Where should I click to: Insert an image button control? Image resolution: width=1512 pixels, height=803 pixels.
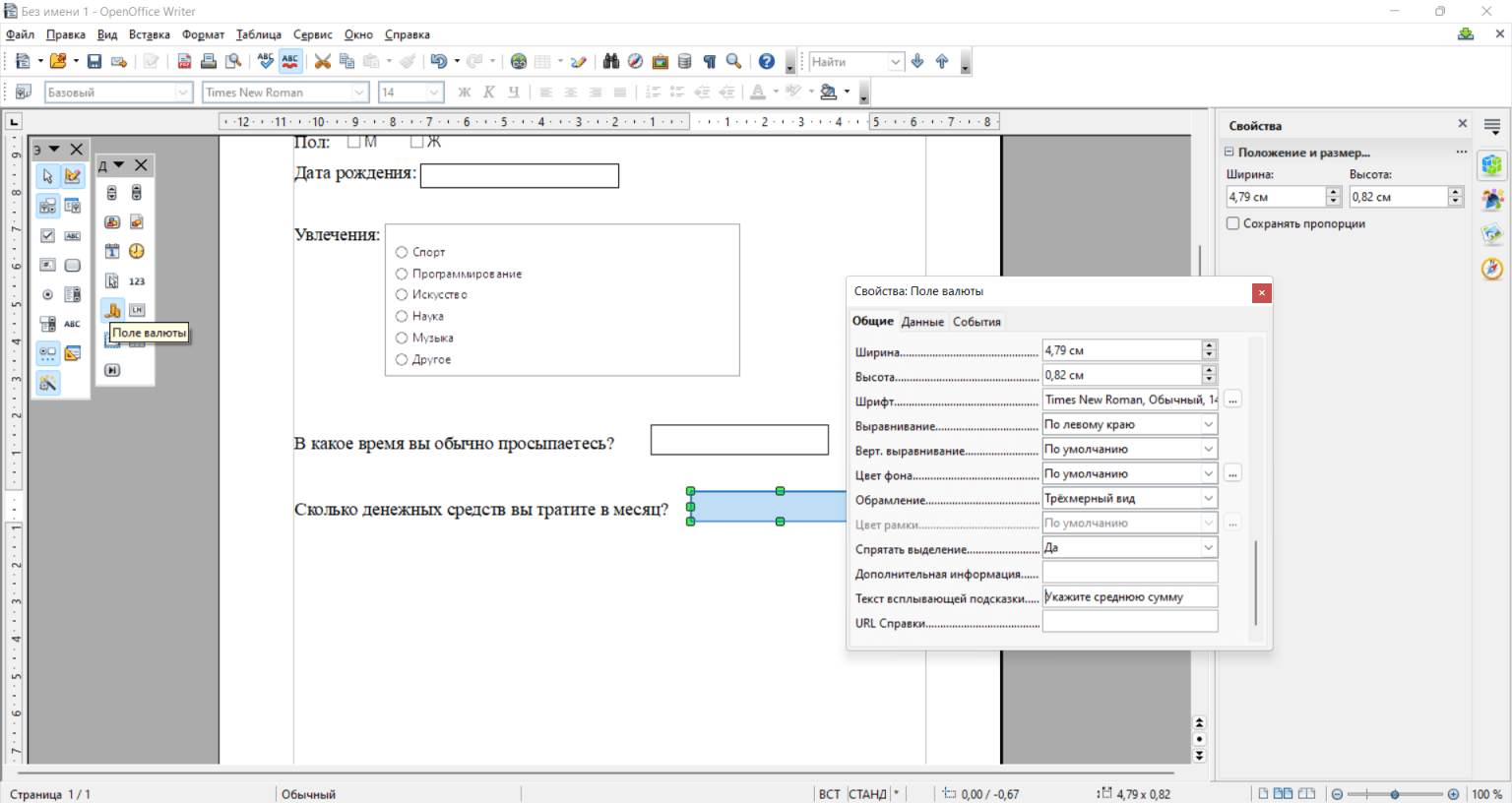pos(112,222)
